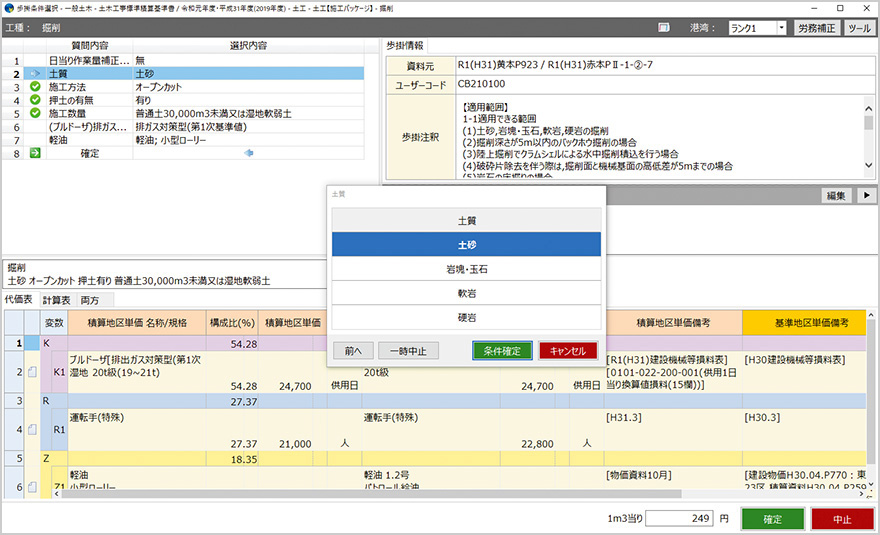Click the blue arrow marker beside 土質 row

pos(35,74)
